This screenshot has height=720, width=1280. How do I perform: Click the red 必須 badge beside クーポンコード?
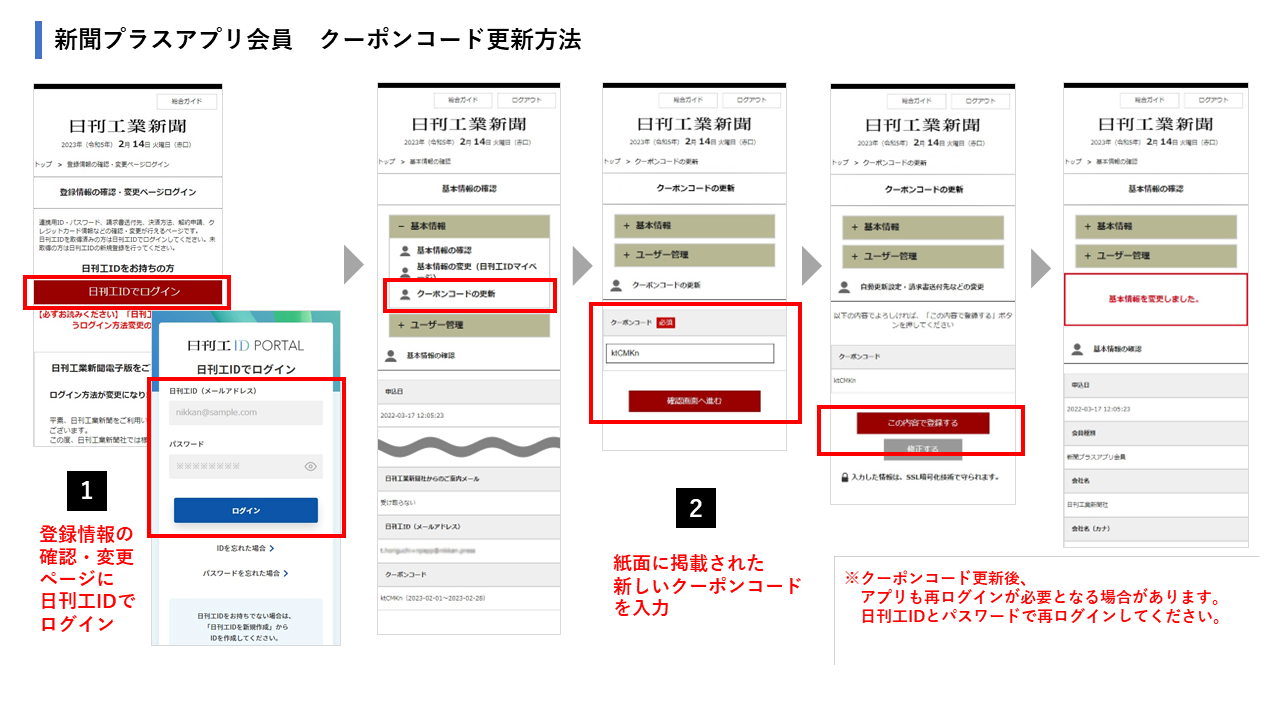(667, 323)
